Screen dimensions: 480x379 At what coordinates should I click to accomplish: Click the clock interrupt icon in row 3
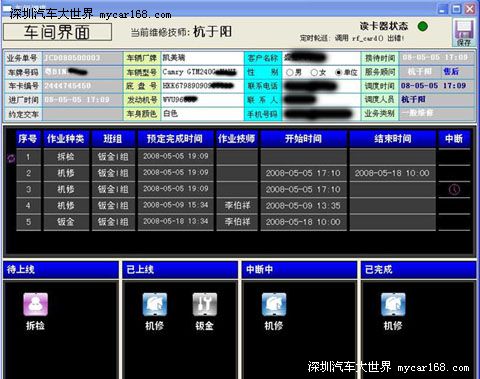click(x=454, y=189)
